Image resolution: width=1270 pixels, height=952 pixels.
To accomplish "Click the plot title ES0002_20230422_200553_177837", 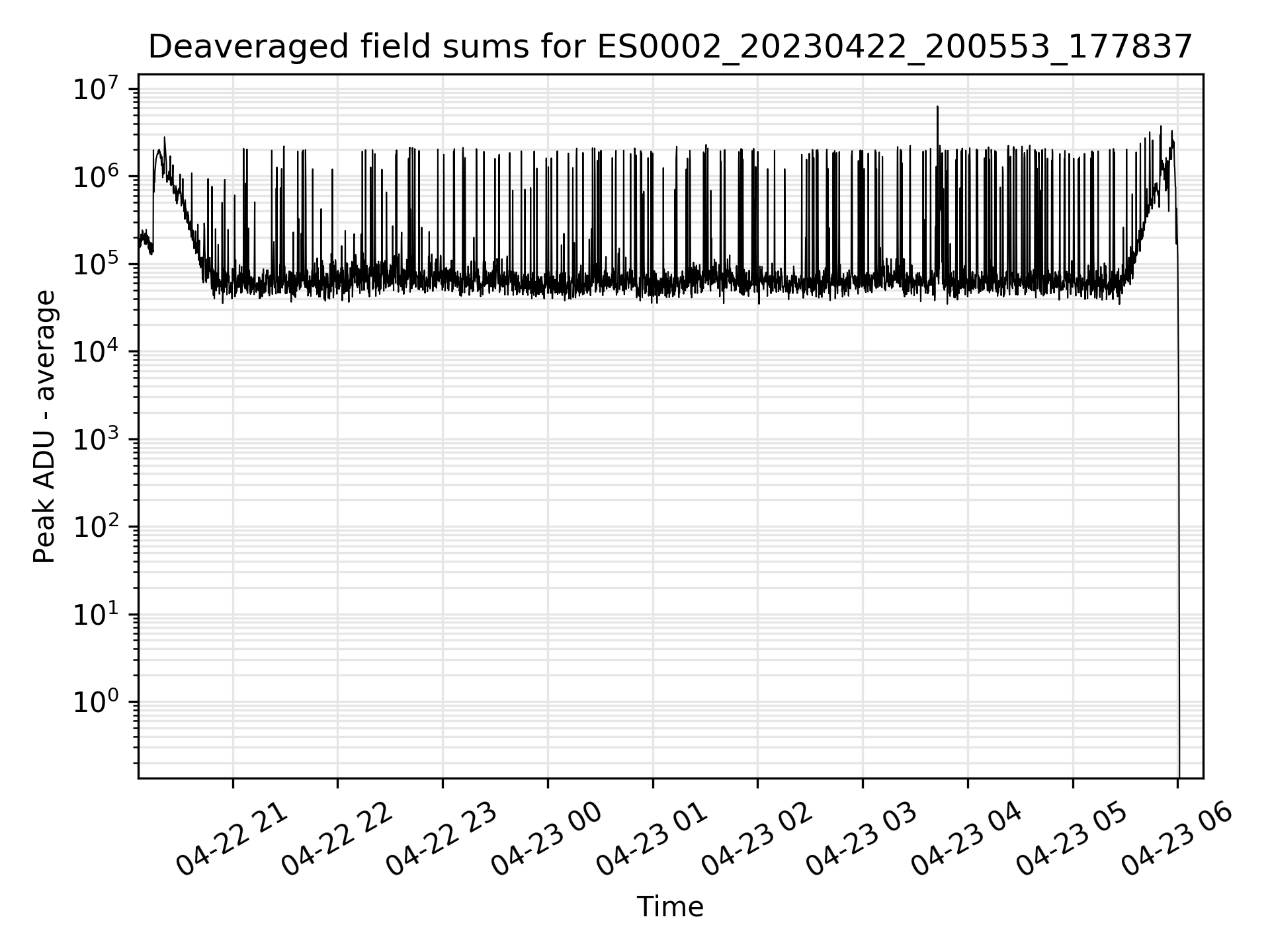I will tap(670, 48).
